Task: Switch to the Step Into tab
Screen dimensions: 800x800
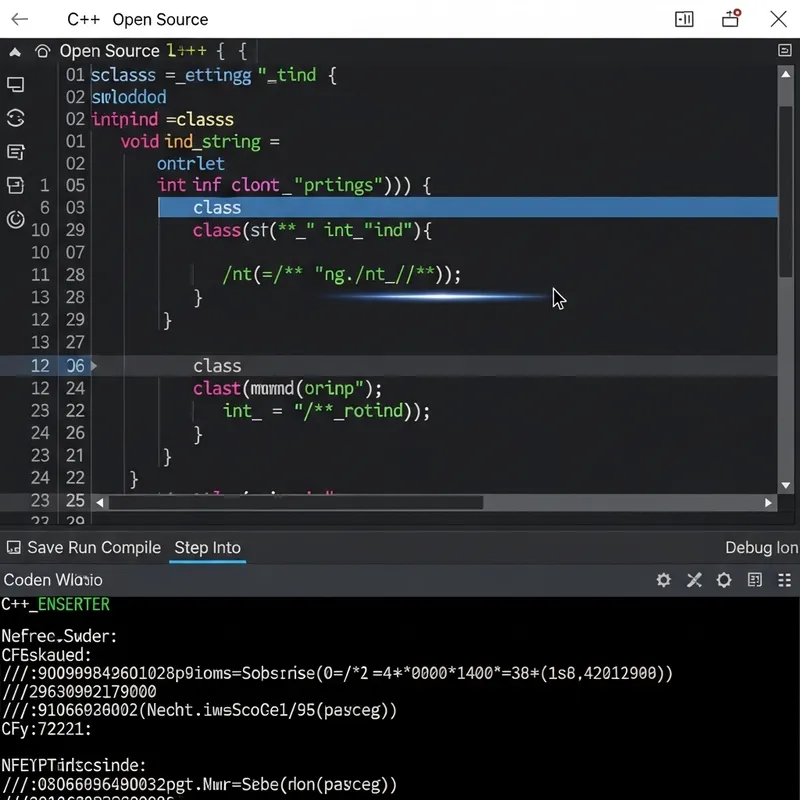Action: pos(207,547)
